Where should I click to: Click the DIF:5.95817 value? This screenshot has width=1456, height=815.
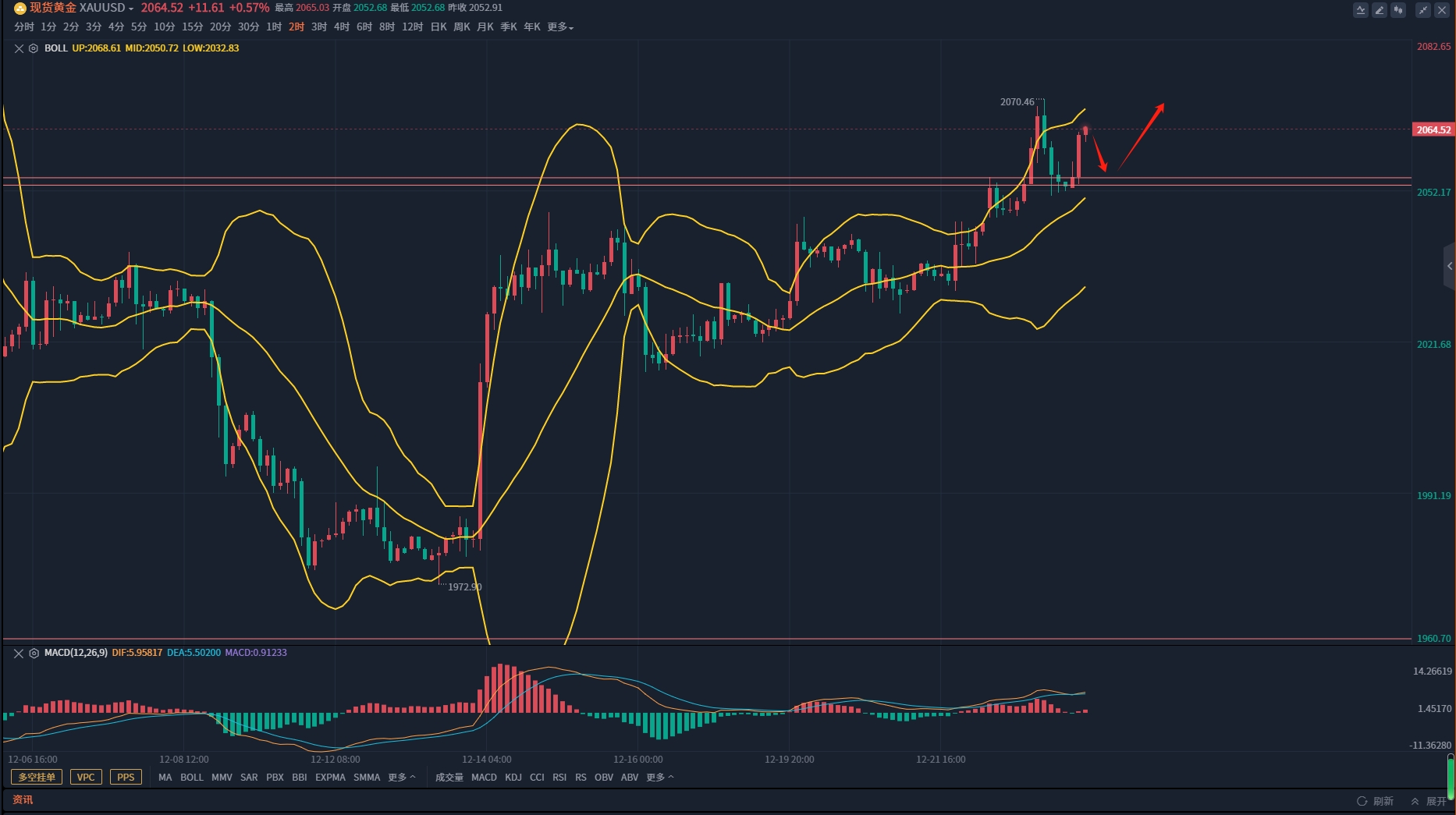click(x=137, y=653)
